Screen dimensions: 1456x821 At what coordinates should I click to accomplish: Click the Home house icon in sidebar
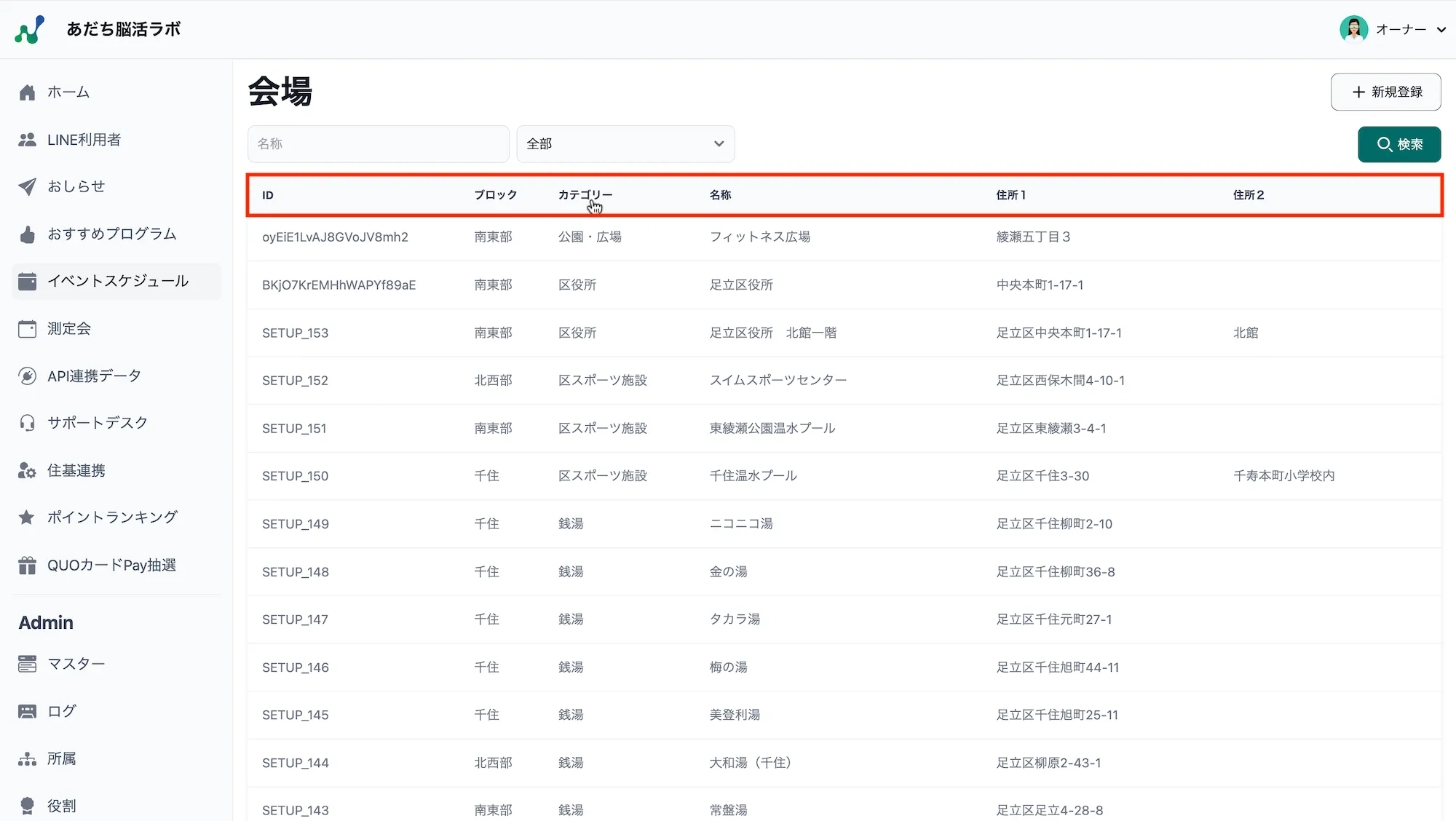[28, 92]
